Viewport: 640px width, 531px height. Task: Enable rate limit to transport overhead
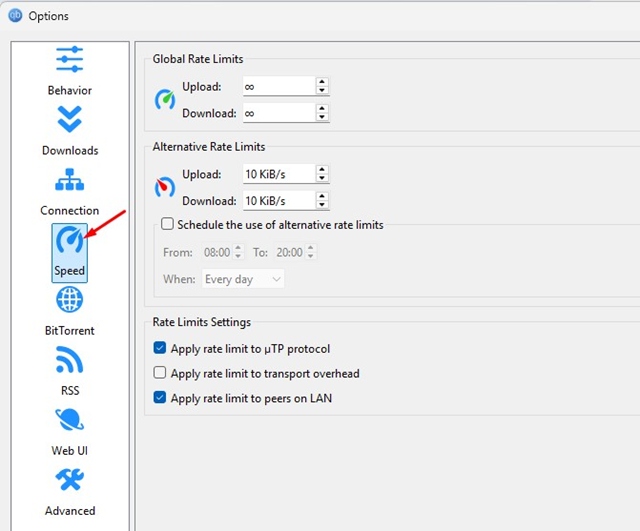tap(160, 374)
